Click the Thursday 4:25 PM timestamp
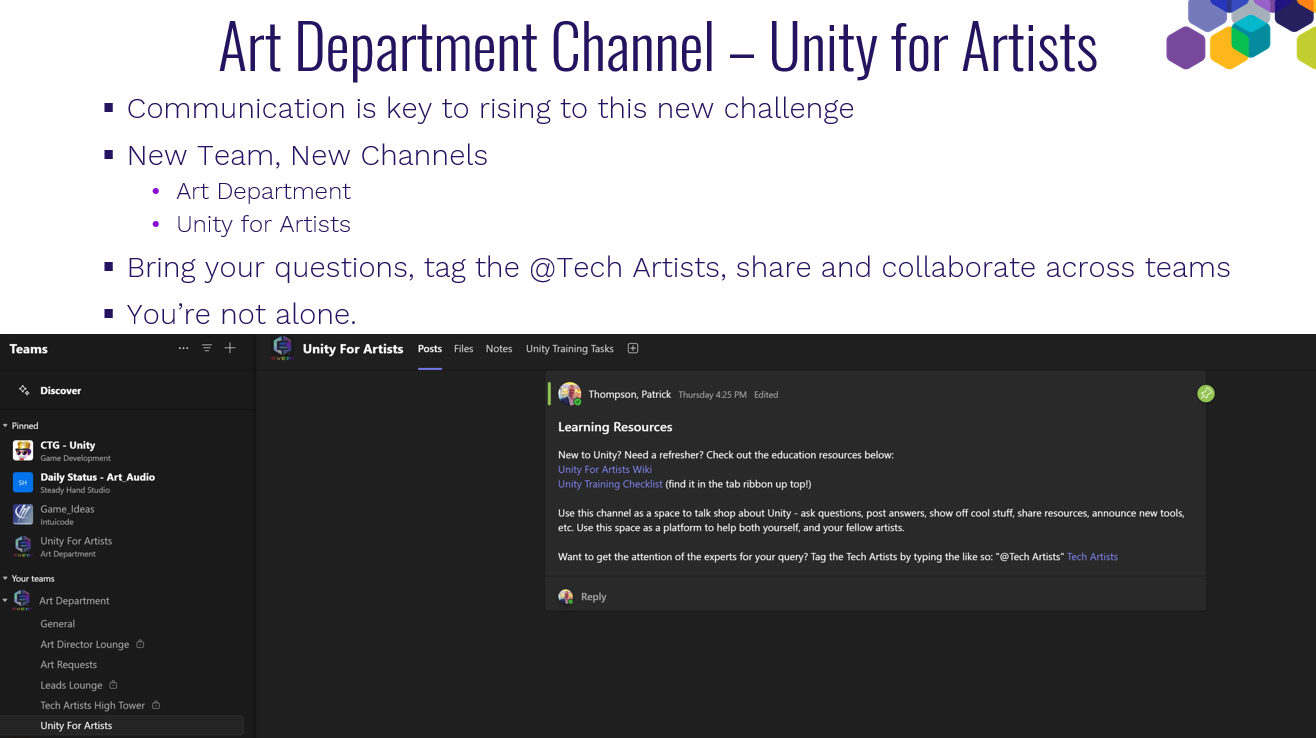Screen dimensions: 1316x738 pos(712,395)
